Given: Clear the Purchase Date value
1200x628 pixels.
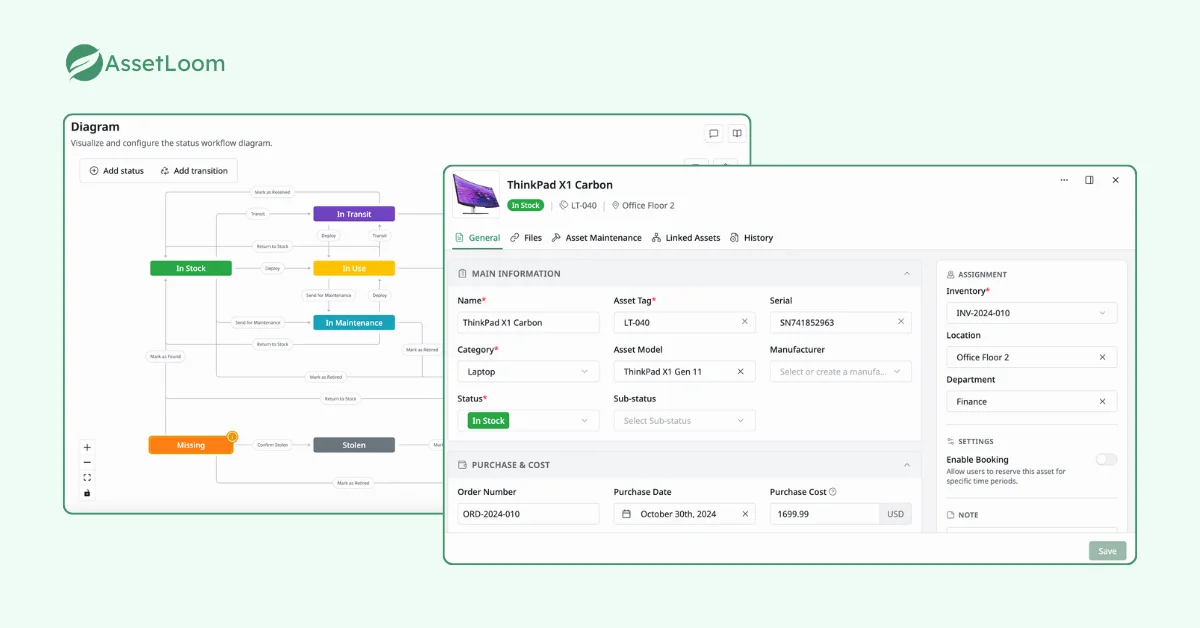Looking at the screenshot, I should point(744,514).
